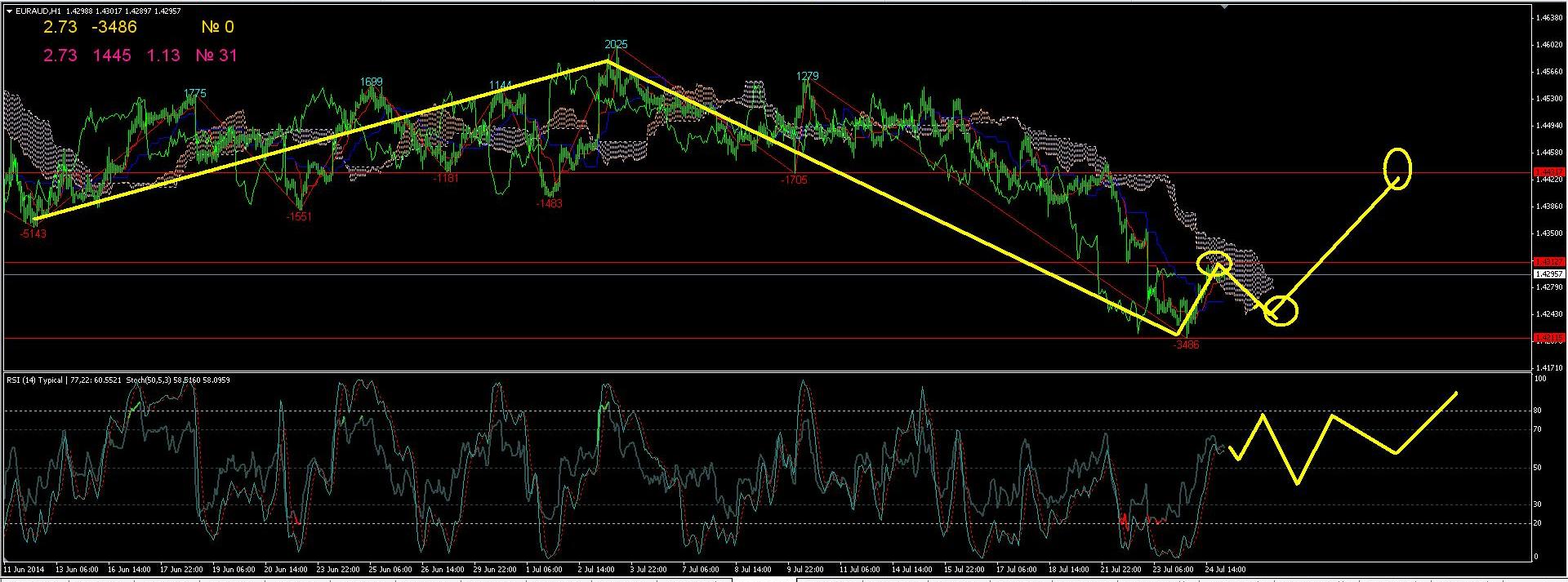Click the dropdown triangle beside EURAUD,H1
This screenshot has height=582, width=1568.
pos(8,11)
